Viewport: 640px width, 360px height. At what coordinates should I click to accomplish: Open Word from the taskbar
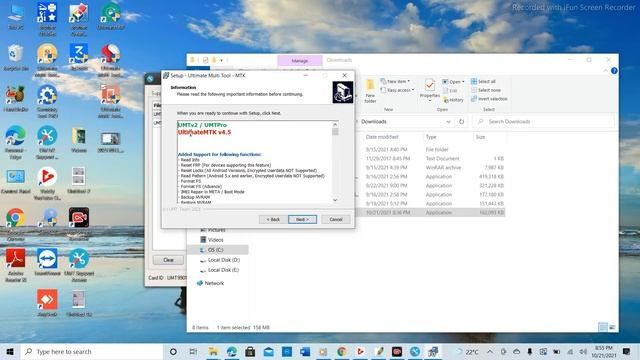click(x=305, y=351)
